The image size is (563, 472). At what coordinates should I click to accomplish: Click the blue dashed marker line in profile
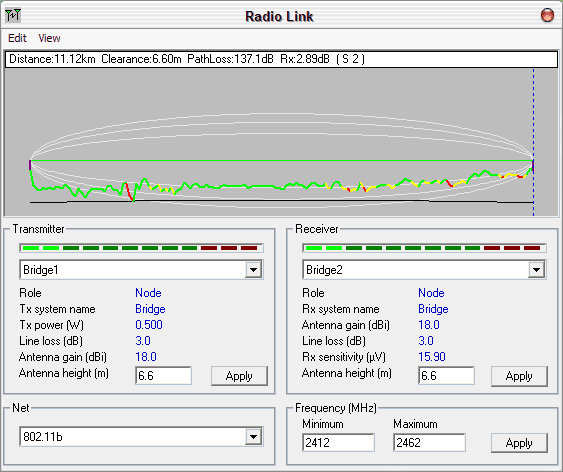534,142
